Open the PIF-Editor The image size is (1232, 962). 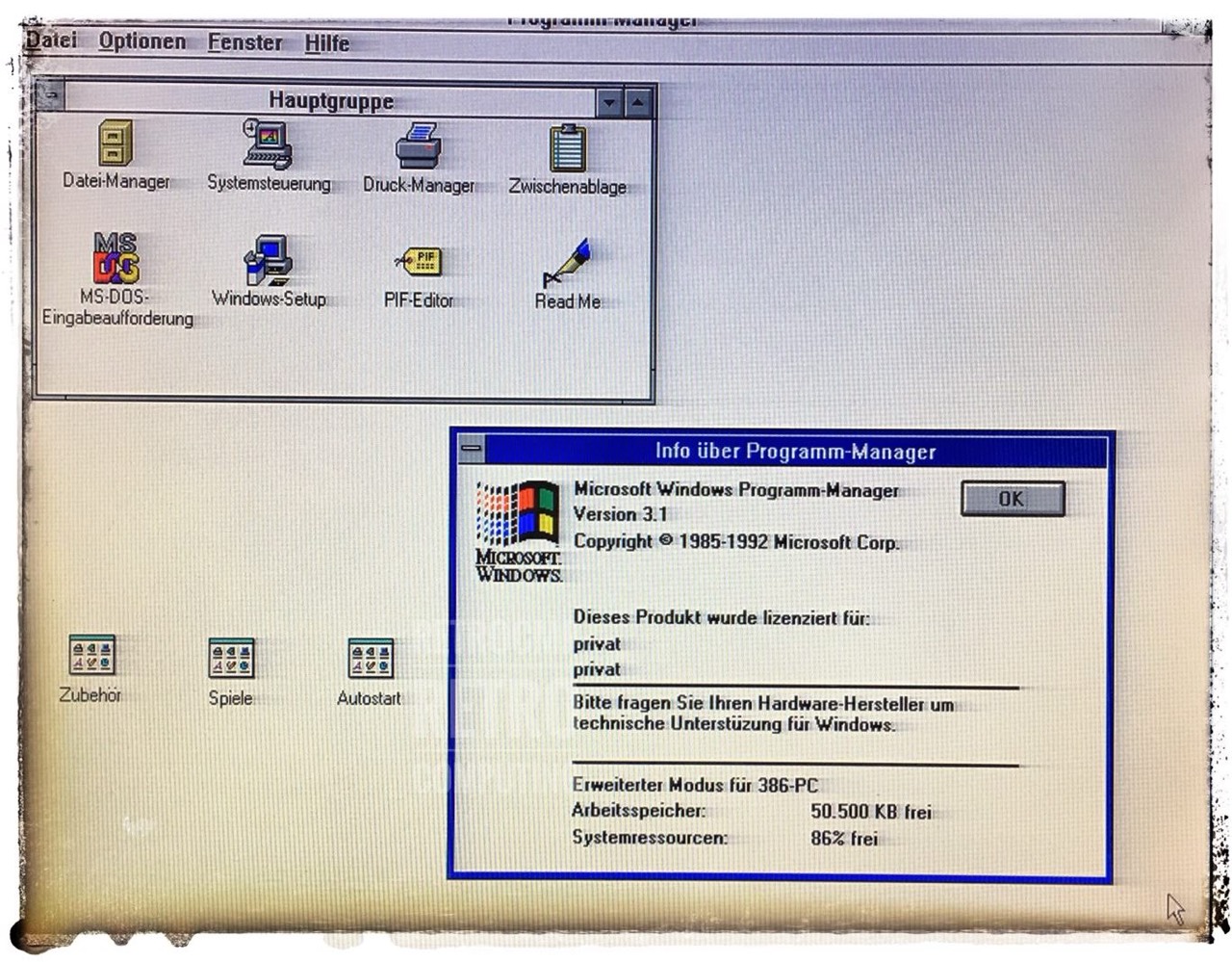coord(420,260)
